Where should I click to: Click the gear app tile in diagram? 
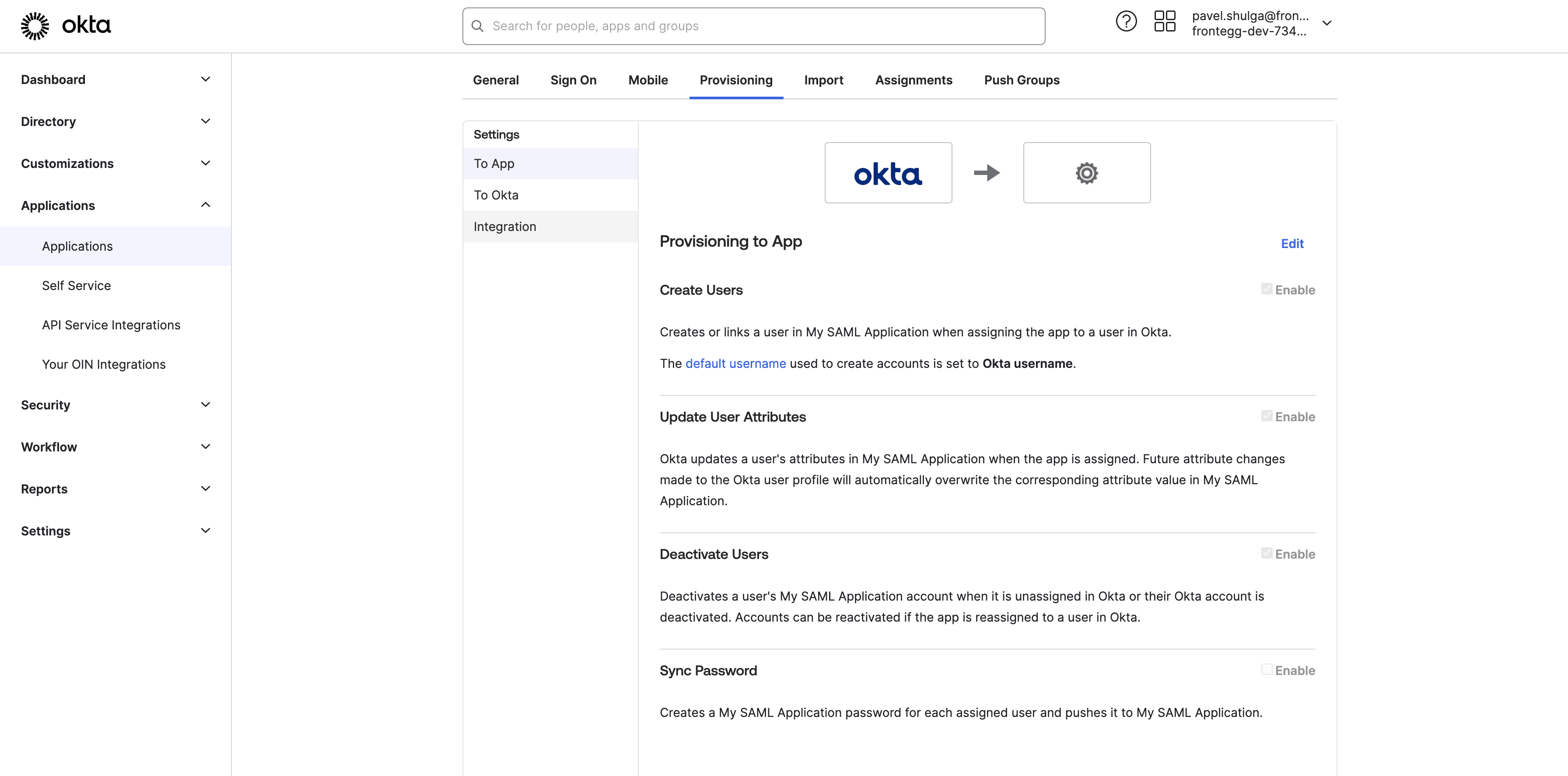pyautogui.click(x=1086, y=173)
